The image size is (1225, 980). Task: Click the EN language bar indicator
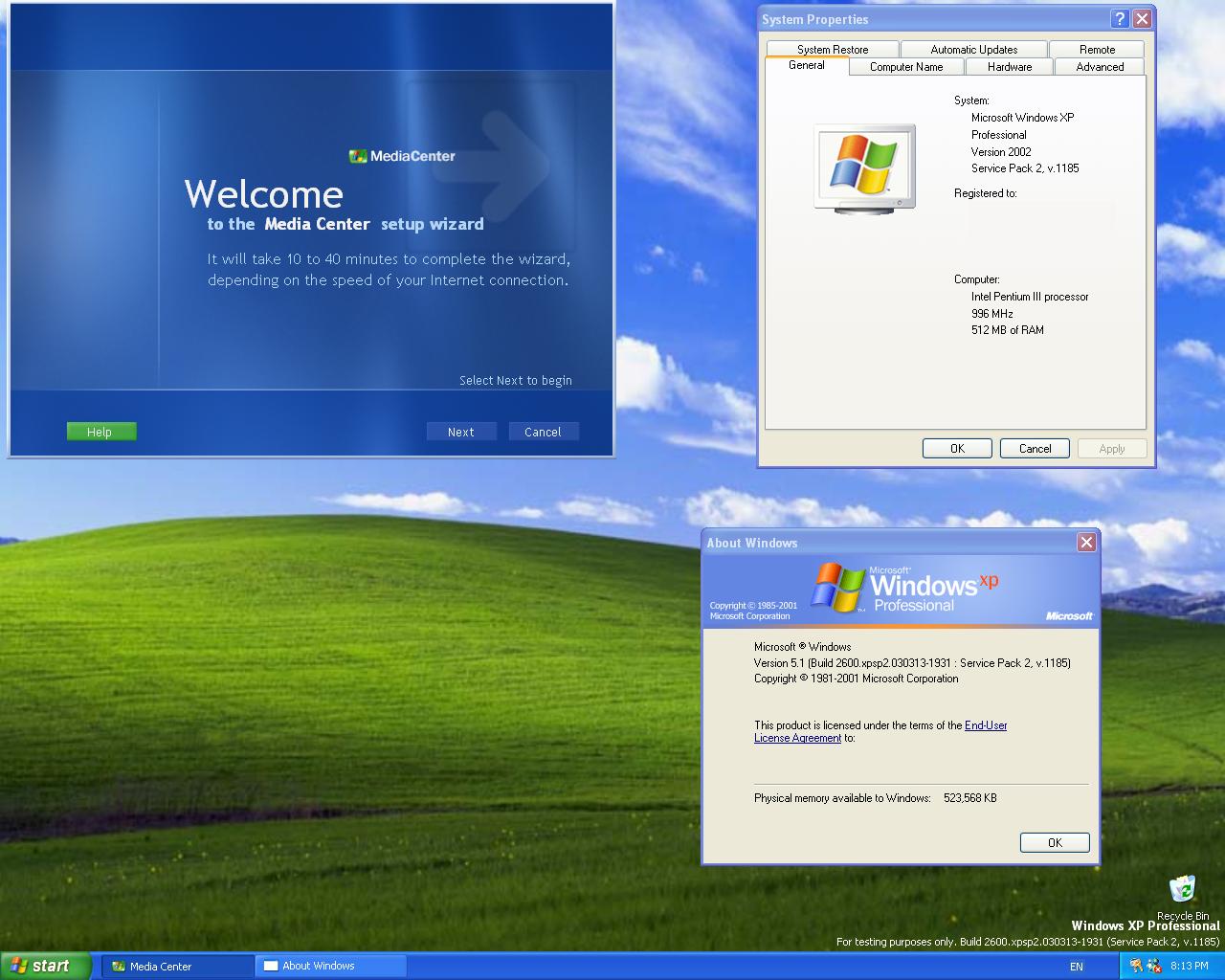pyautogui.click(x=1077, y=967)
